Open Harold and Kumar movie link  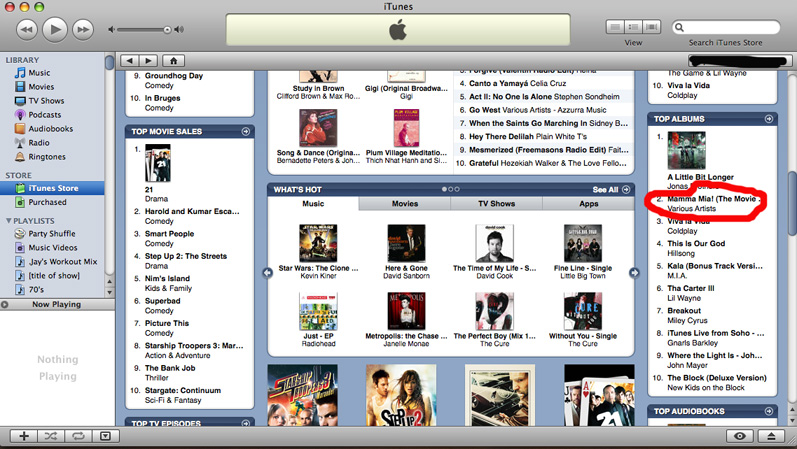pyautogui.click(x=192, y=212)
